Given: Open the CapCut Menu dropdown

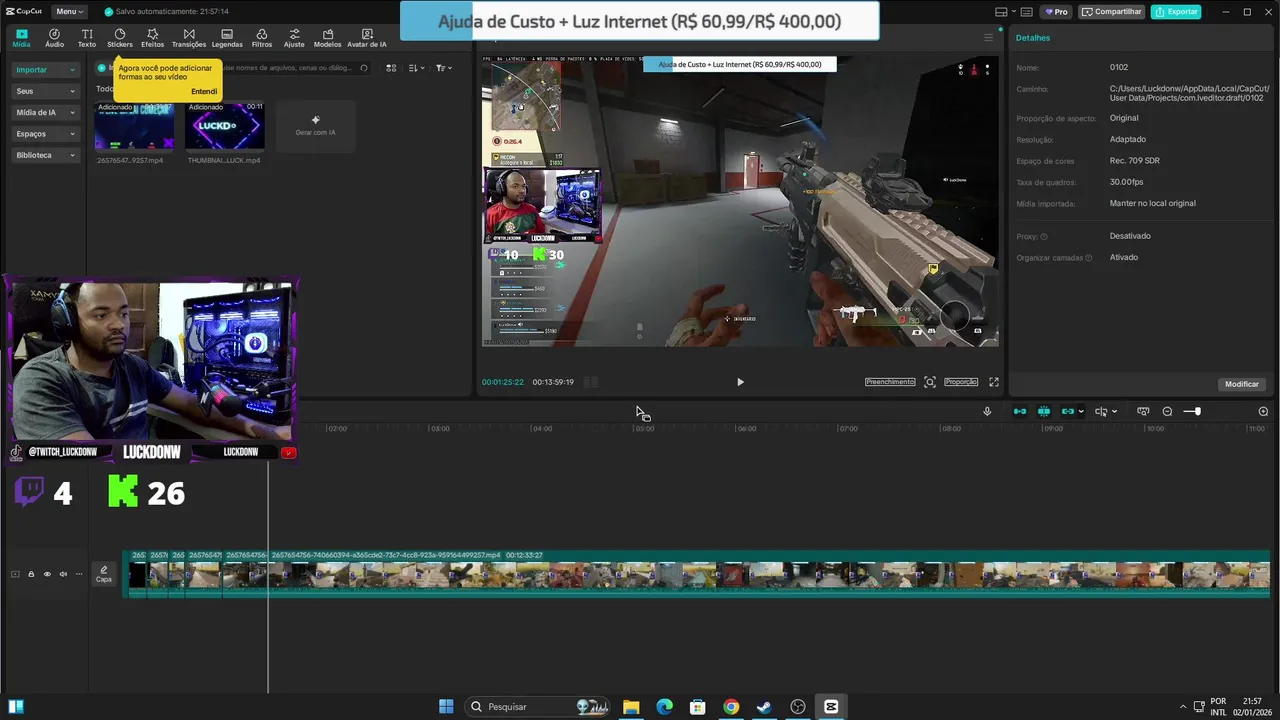Looking at the screenshot, I should pos(69,11).
